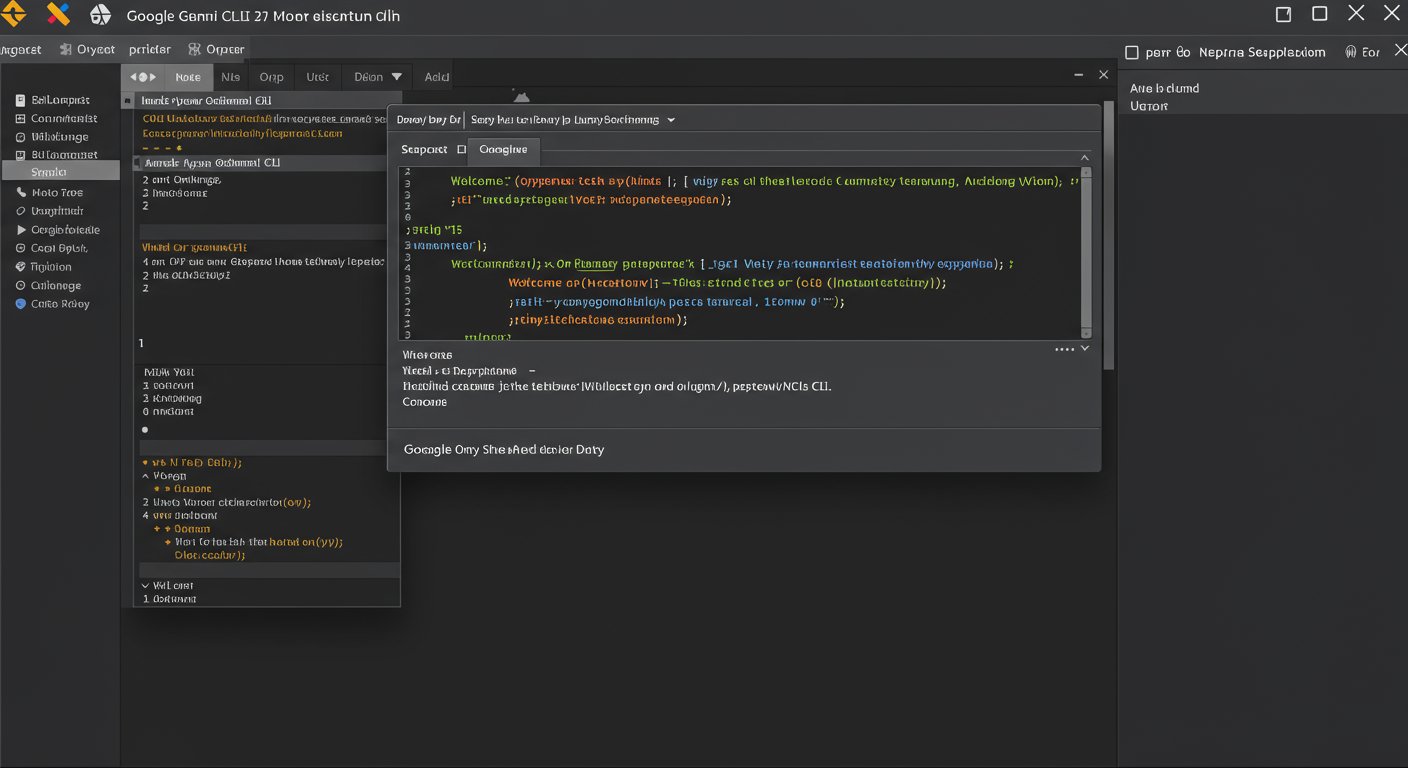Click the blue circle icon beside 'Caito Rdoy'

[x=21, y=304]
